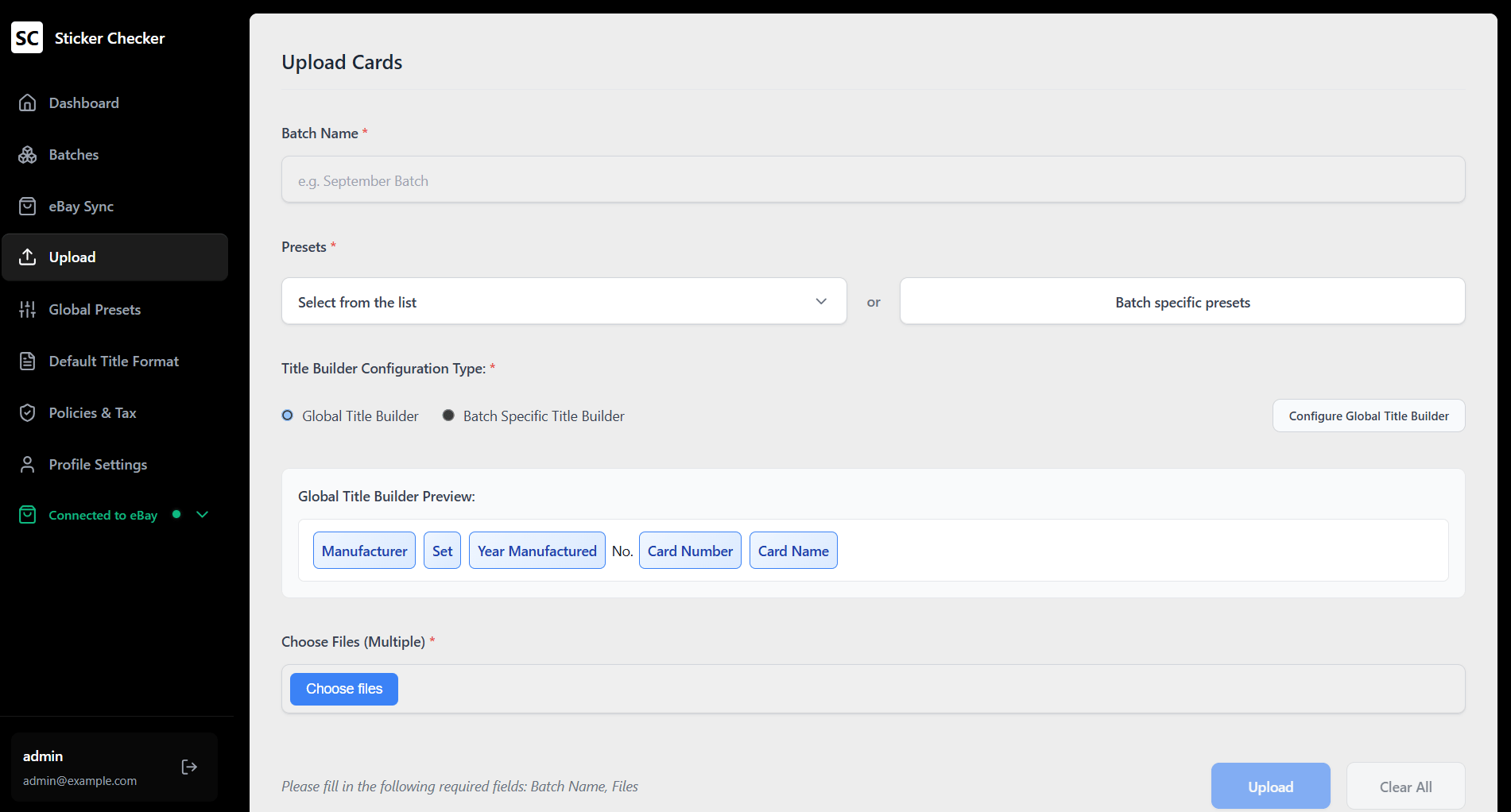
Task: Click the Upload submit button
Action: [1270, 786]
